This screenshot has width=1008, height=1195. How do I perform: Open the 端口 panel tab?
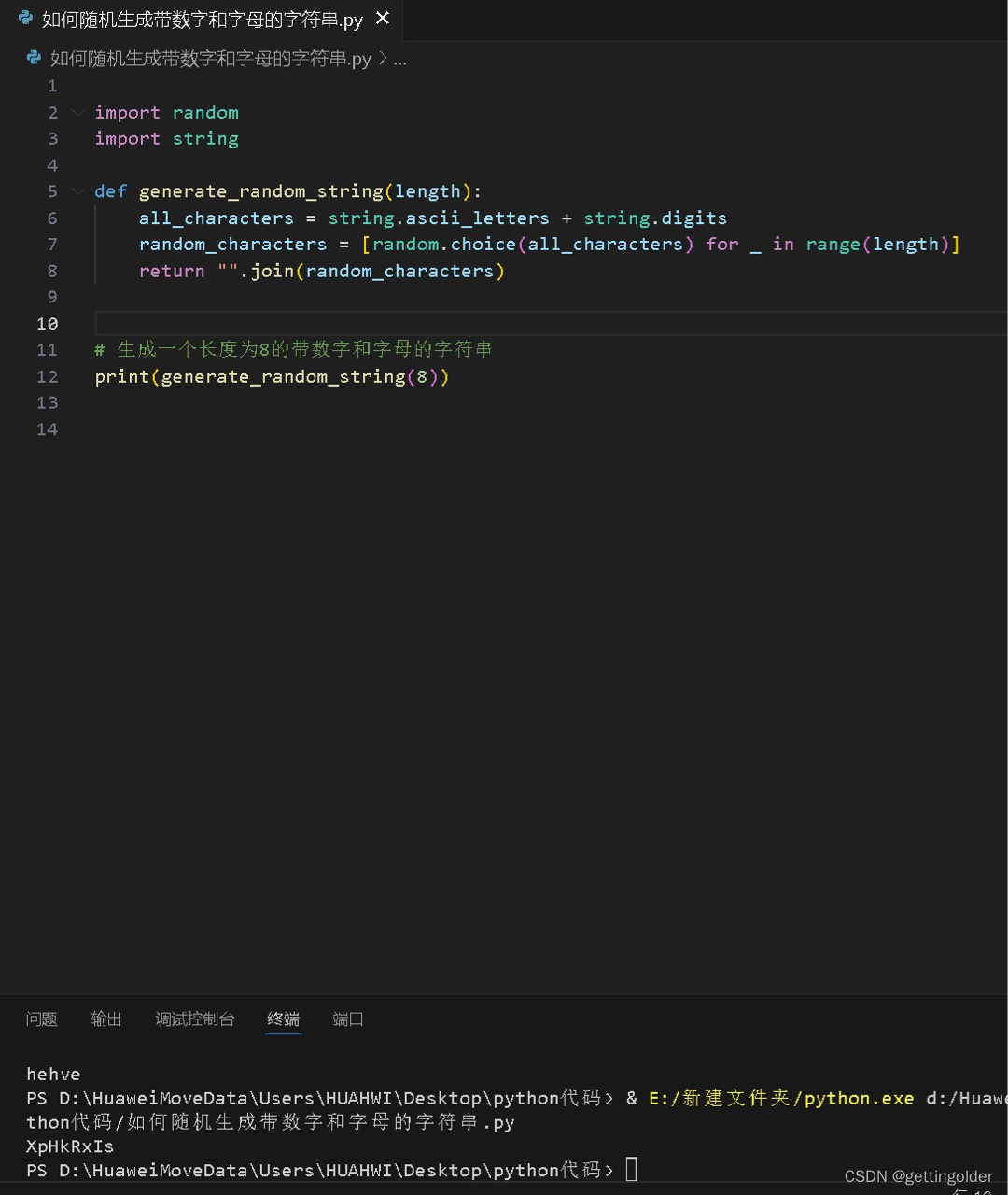coord(348,1019)
